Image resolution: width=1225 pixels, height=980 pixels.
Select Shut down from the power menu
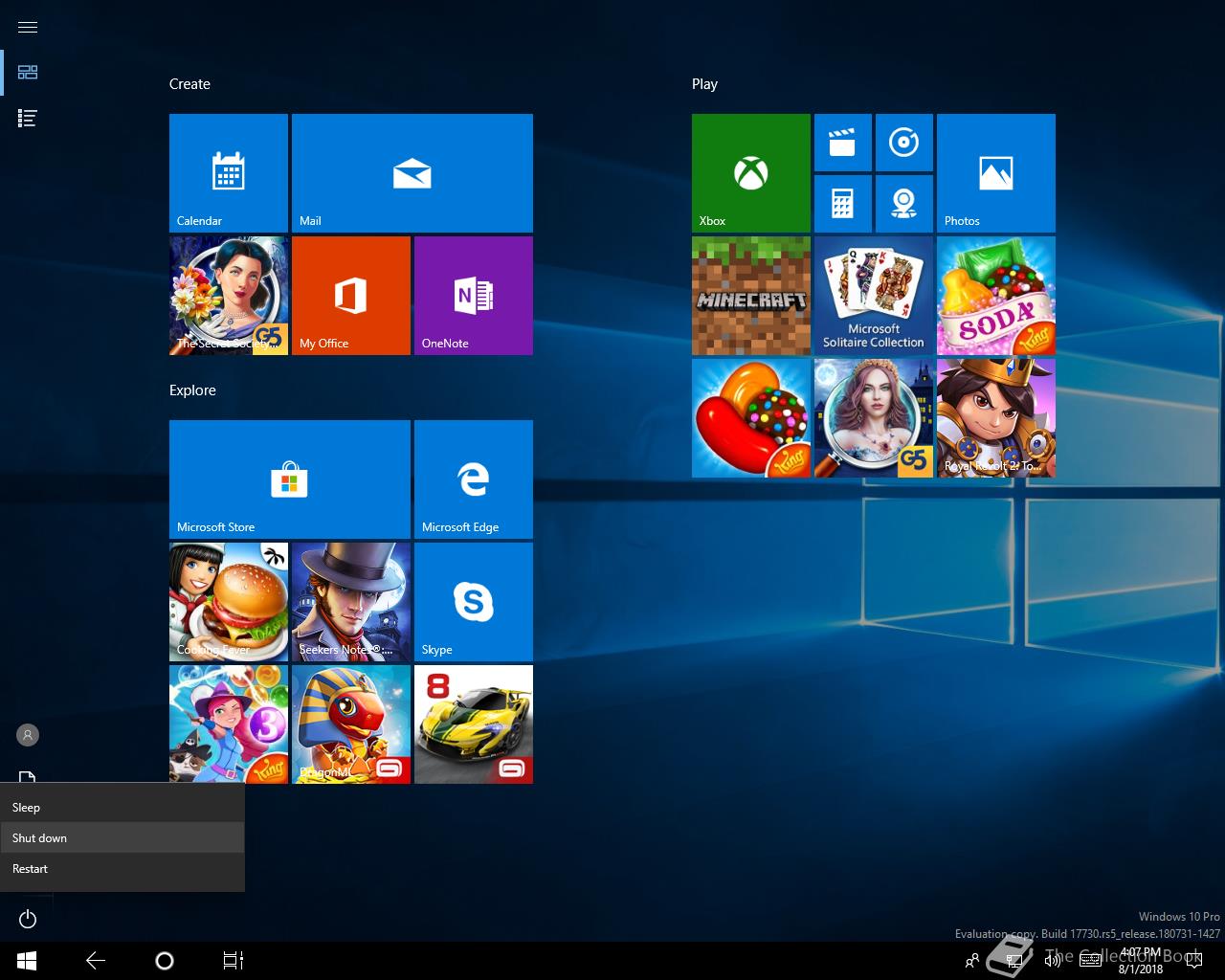pos(40,837)
